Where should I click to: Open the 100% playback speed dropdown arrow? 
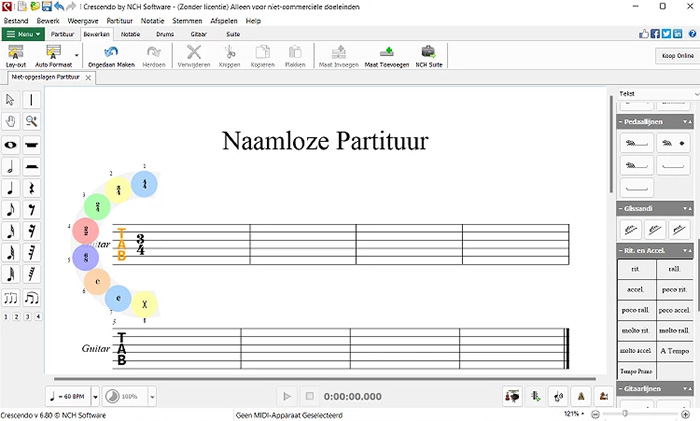coord(152,396)
